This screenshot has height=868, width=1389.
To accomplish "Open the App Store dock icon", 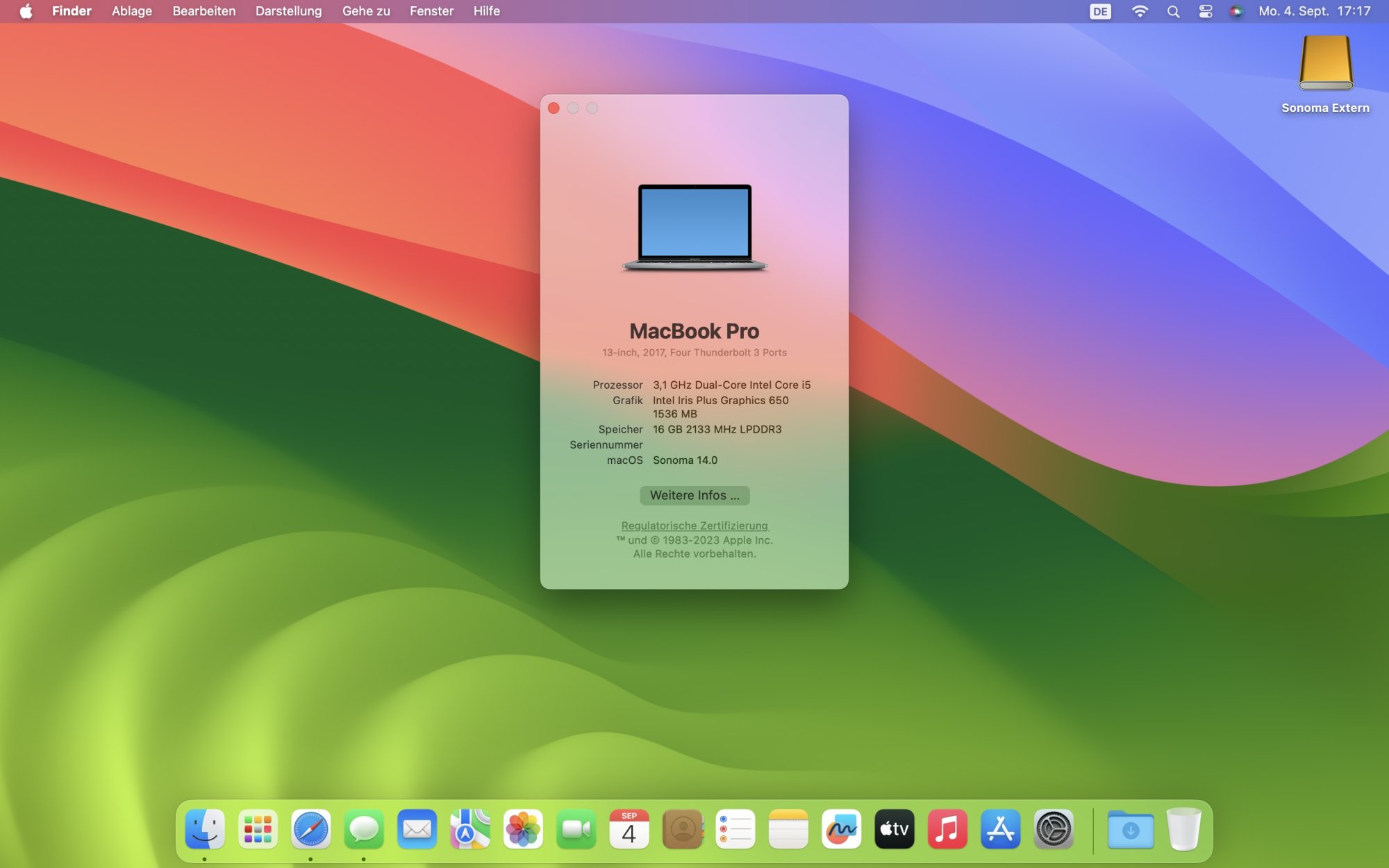I will (1000, 829).
